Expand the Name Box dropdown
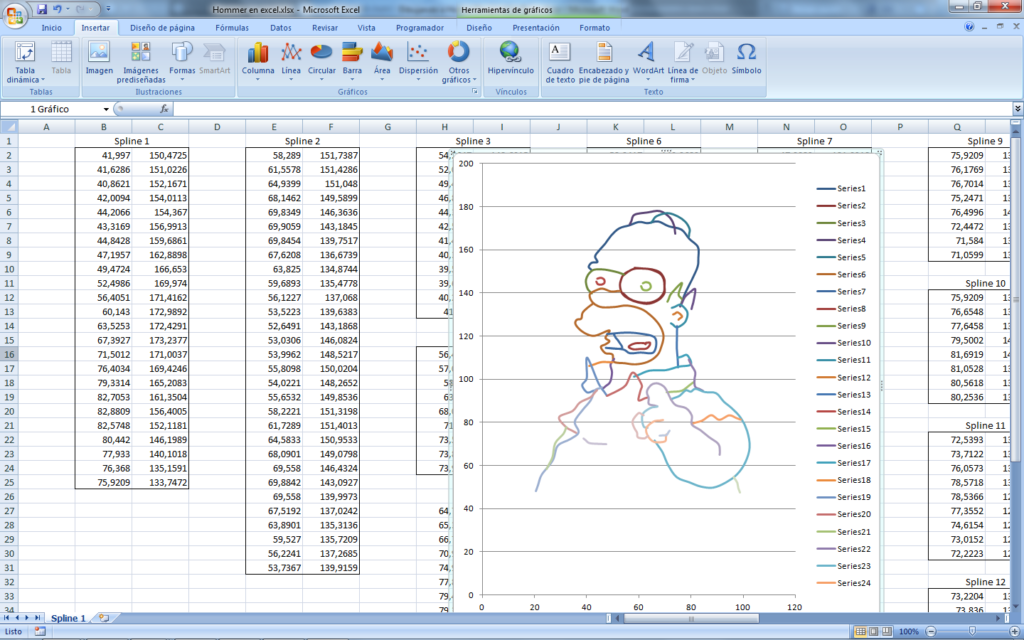1024x640 pixels. (106, 109)
